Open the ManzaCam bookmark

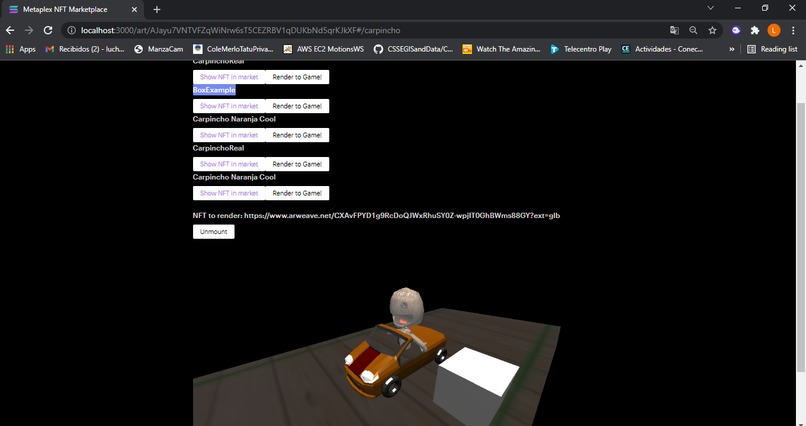coord(158,49)
